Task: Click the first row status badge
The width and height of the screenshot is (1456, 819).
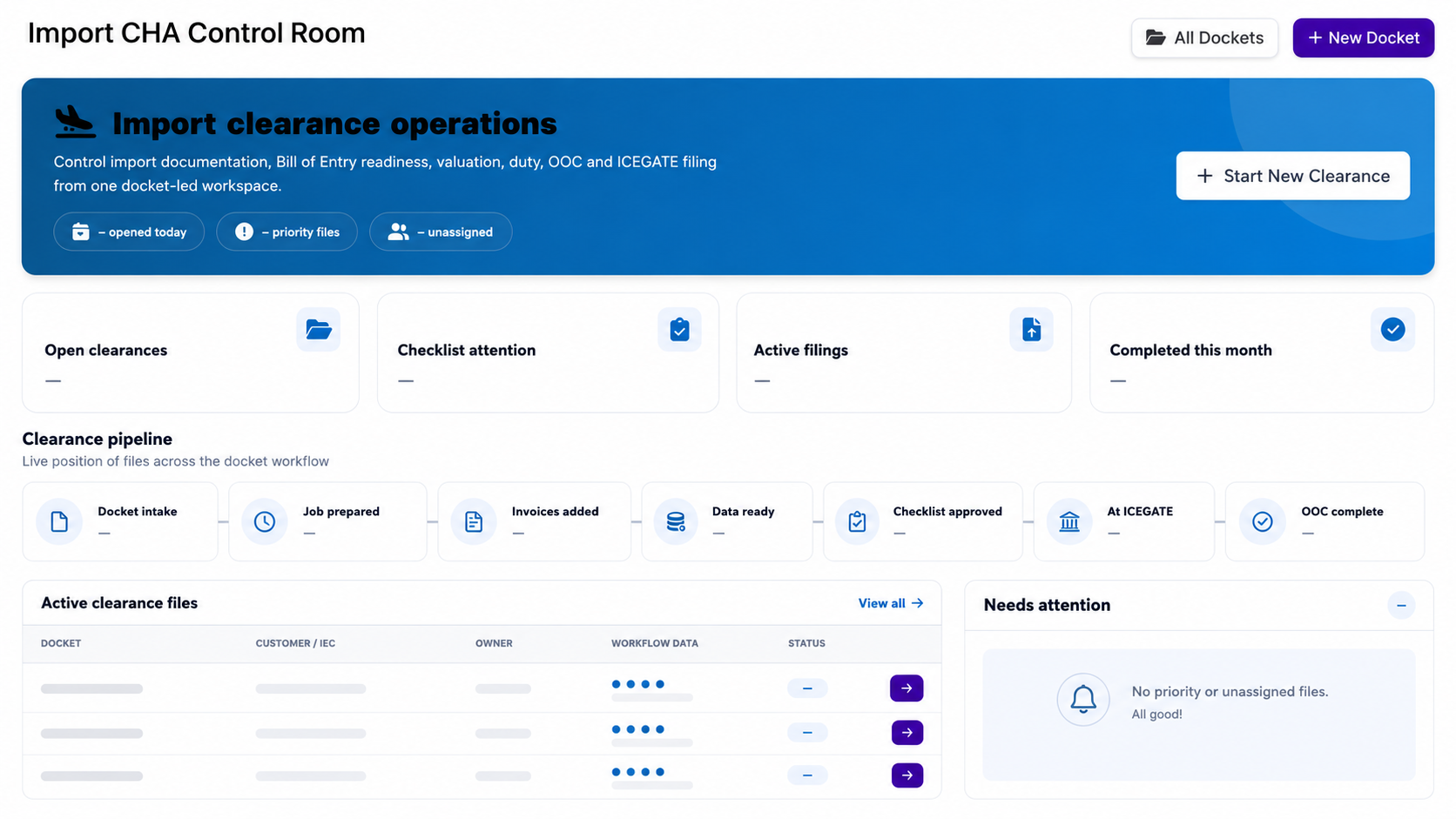Action: [807, 688]
